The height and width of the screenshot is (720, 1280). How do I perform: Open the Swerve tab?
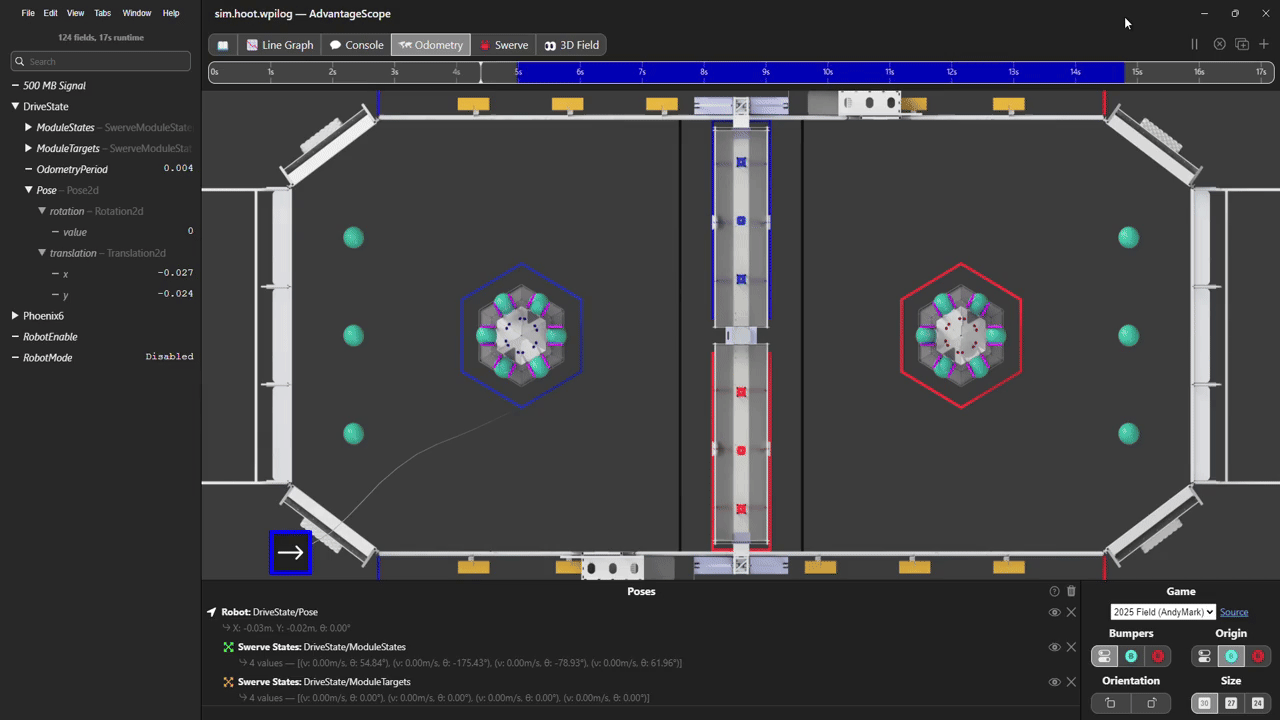[504, 45]
